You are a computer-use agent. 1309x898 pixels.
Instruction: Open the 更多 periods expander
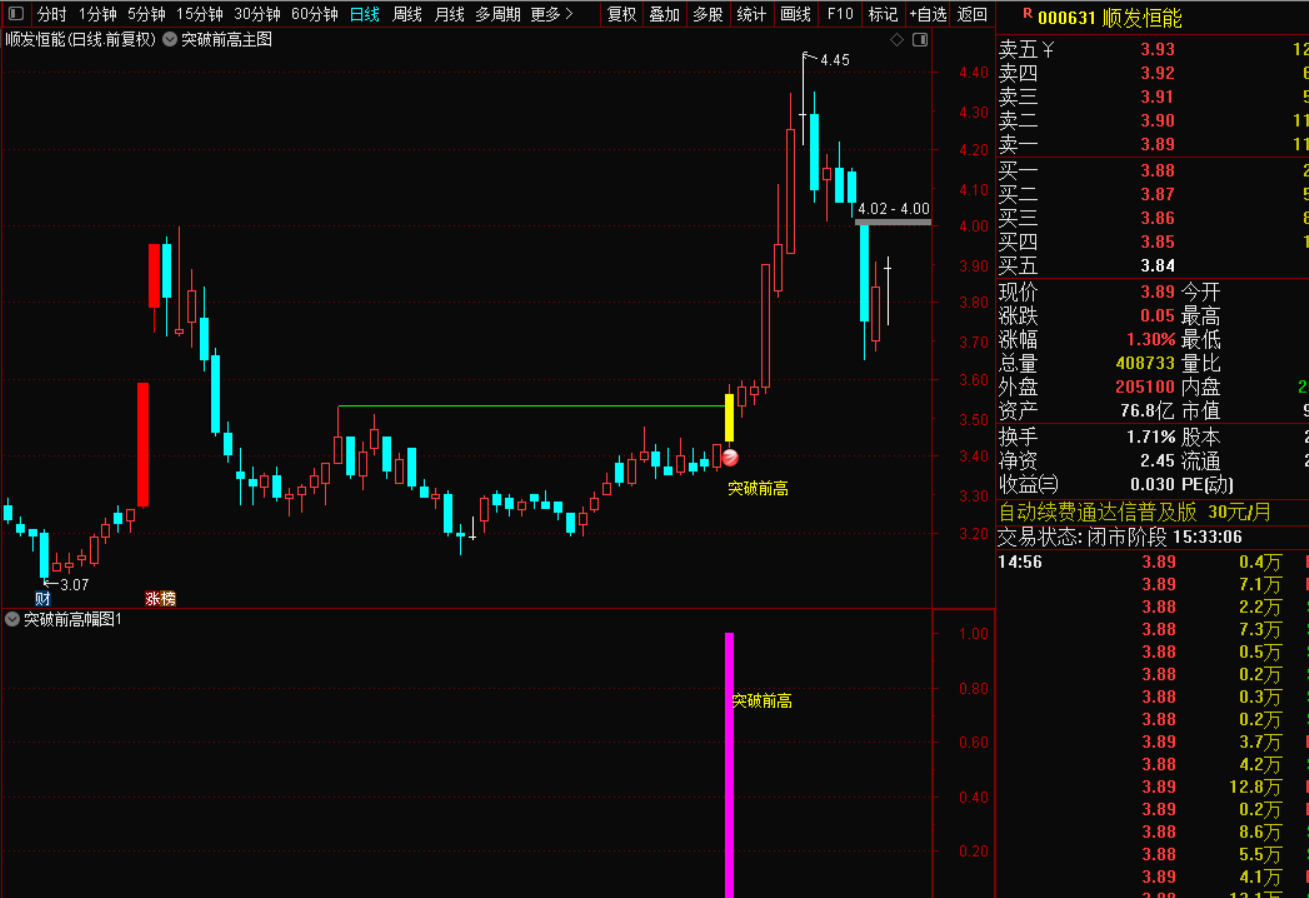(x=552, y=14)
